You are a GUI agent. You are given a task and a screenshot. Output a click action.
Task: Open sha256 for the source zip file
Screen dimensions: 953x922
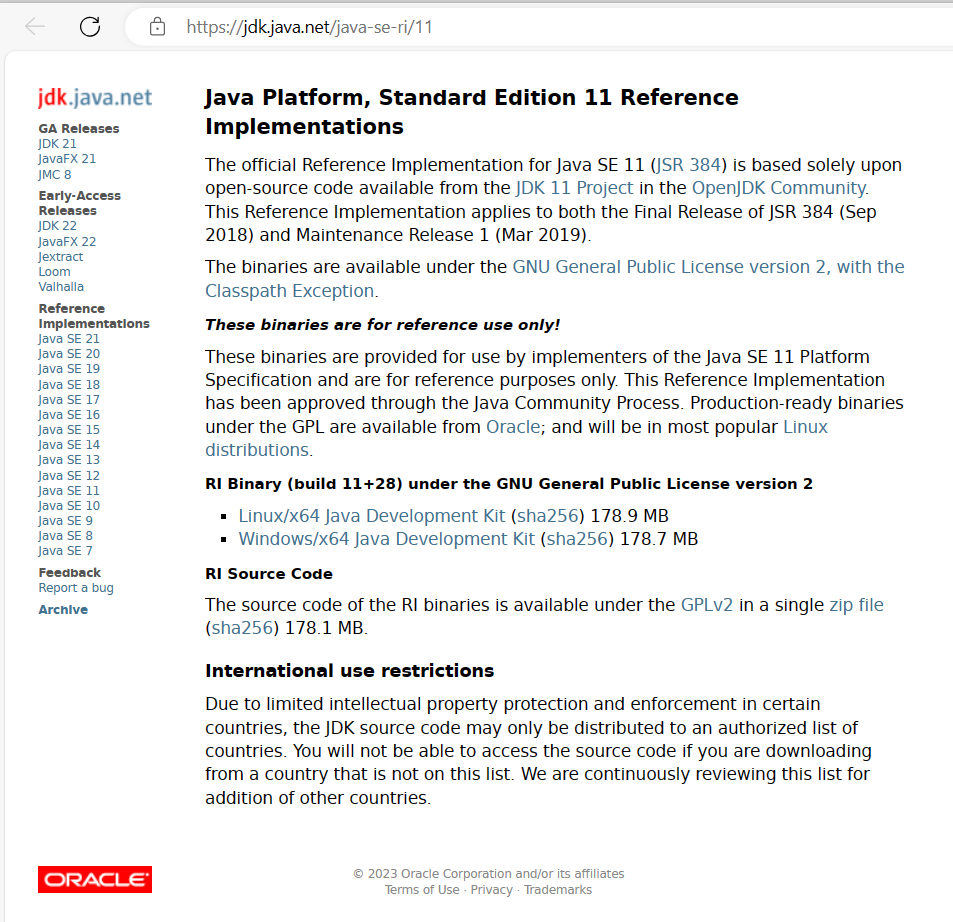coord(242,628)
